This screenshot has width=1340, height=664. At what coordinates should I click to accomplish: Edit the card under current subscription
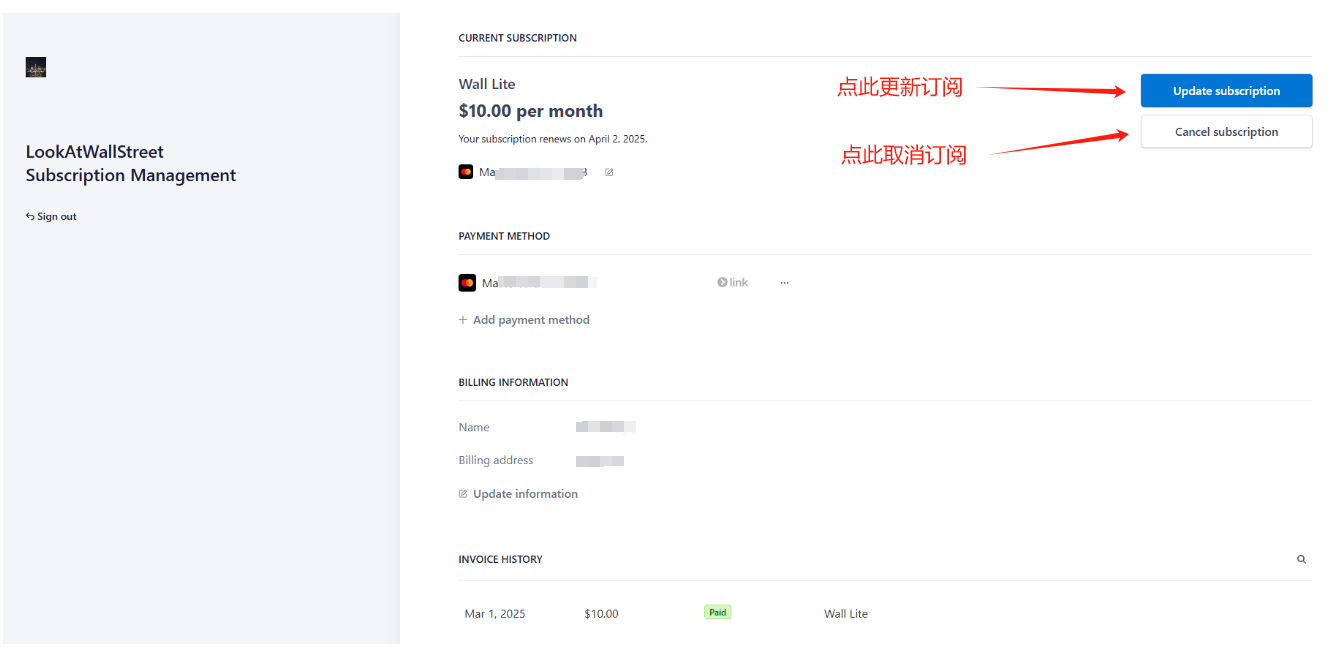click(609, 172)
